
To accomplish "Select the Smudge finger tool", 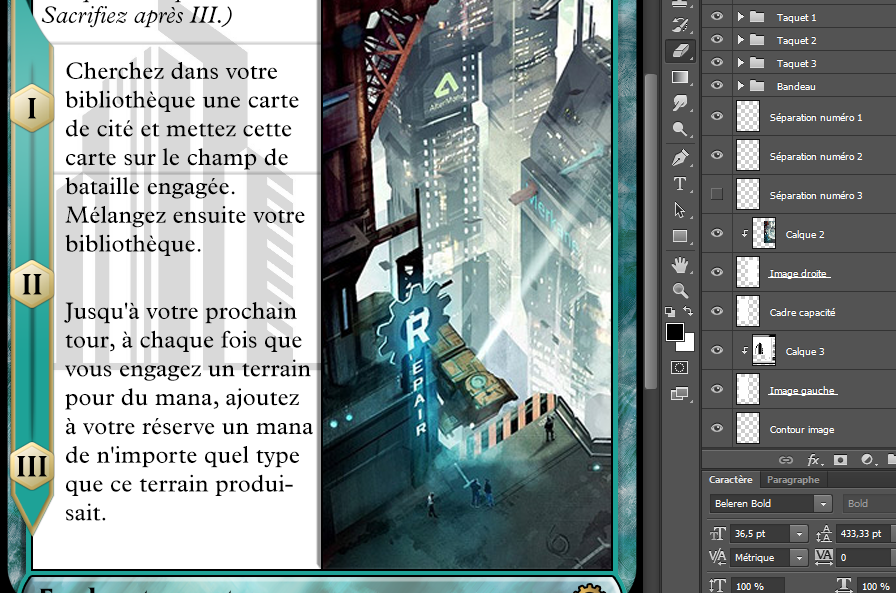I will (680, 103).
